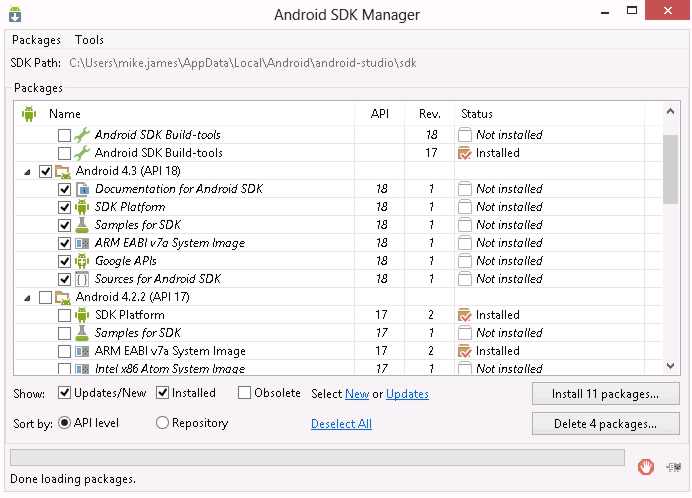The height and width of the screenshot is (498, 692).
Task: Click Not installed status icon for Google APIs
Action: pyautogui.click(x=465, y=261)
